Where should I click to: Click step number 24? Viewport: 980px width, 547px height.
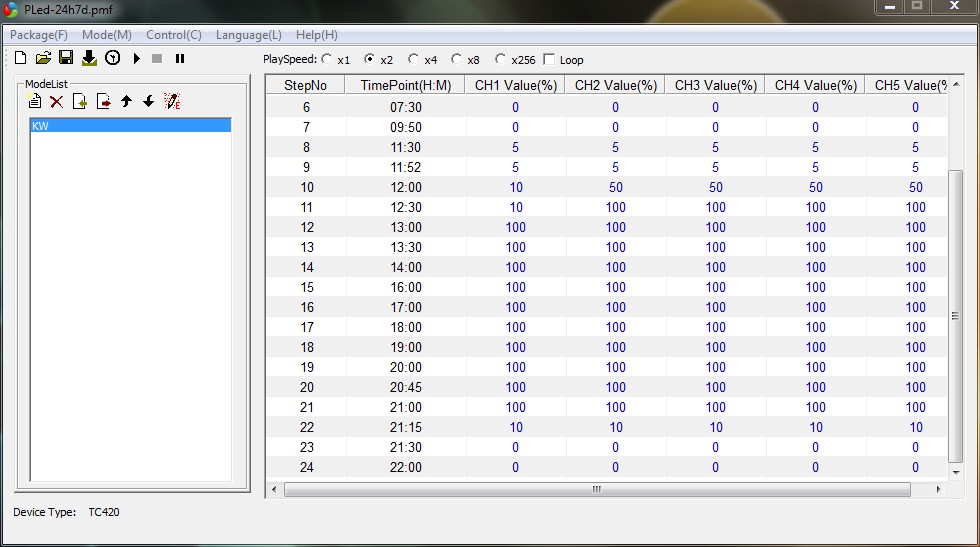coord(306,467)
